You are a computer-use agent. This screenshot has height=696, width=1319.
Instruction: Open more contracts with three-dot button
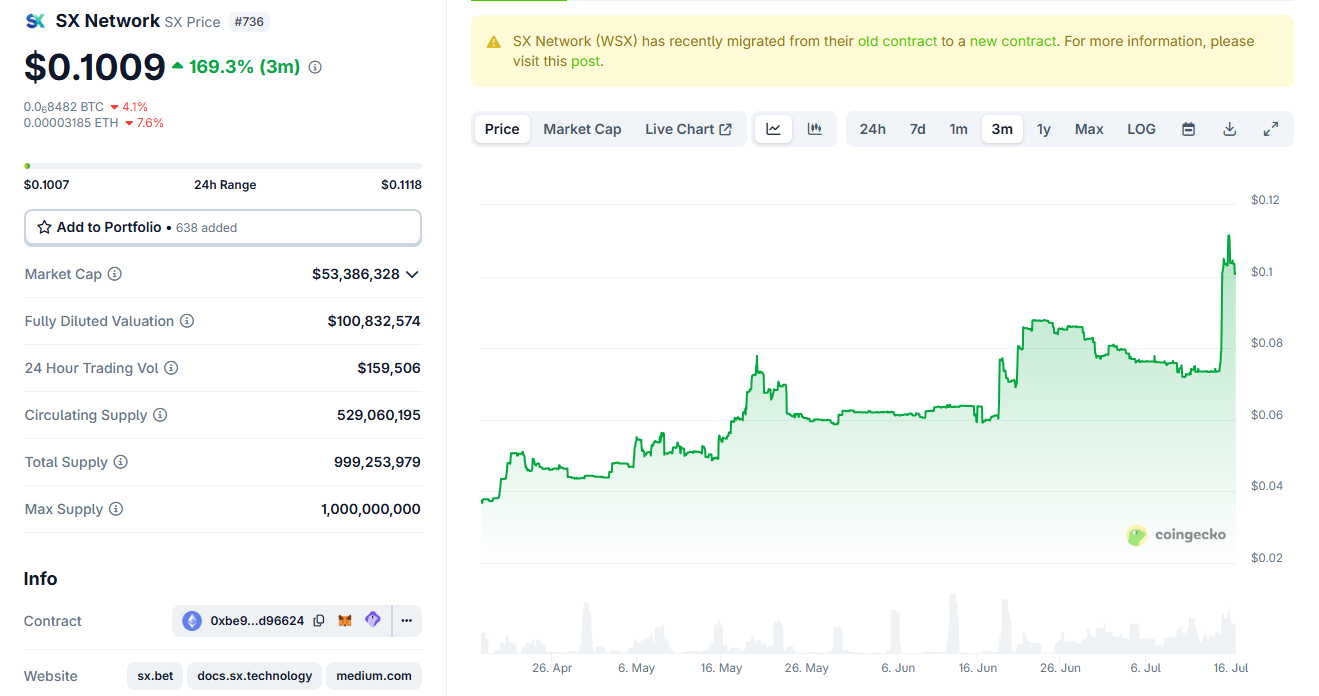[407, 621]
